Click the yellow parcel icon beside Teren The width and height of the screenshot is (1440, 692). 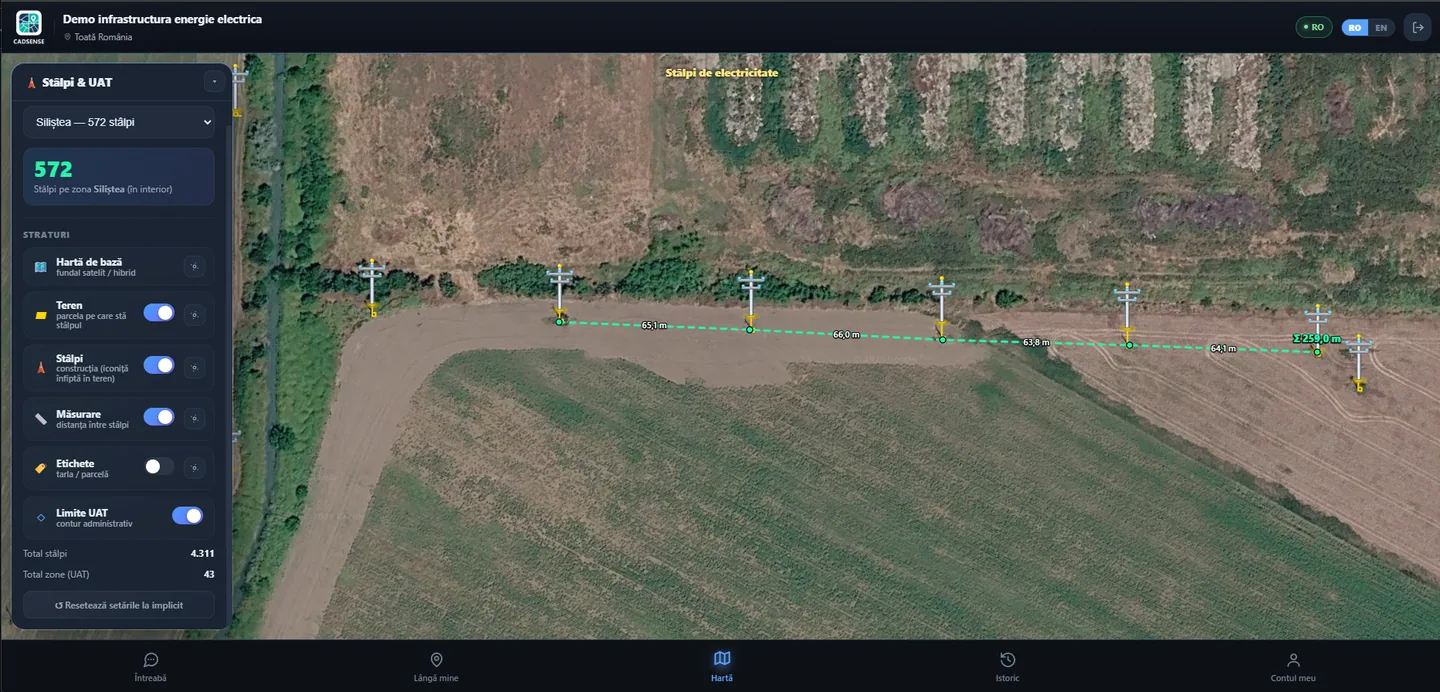[x=41, y=315]
